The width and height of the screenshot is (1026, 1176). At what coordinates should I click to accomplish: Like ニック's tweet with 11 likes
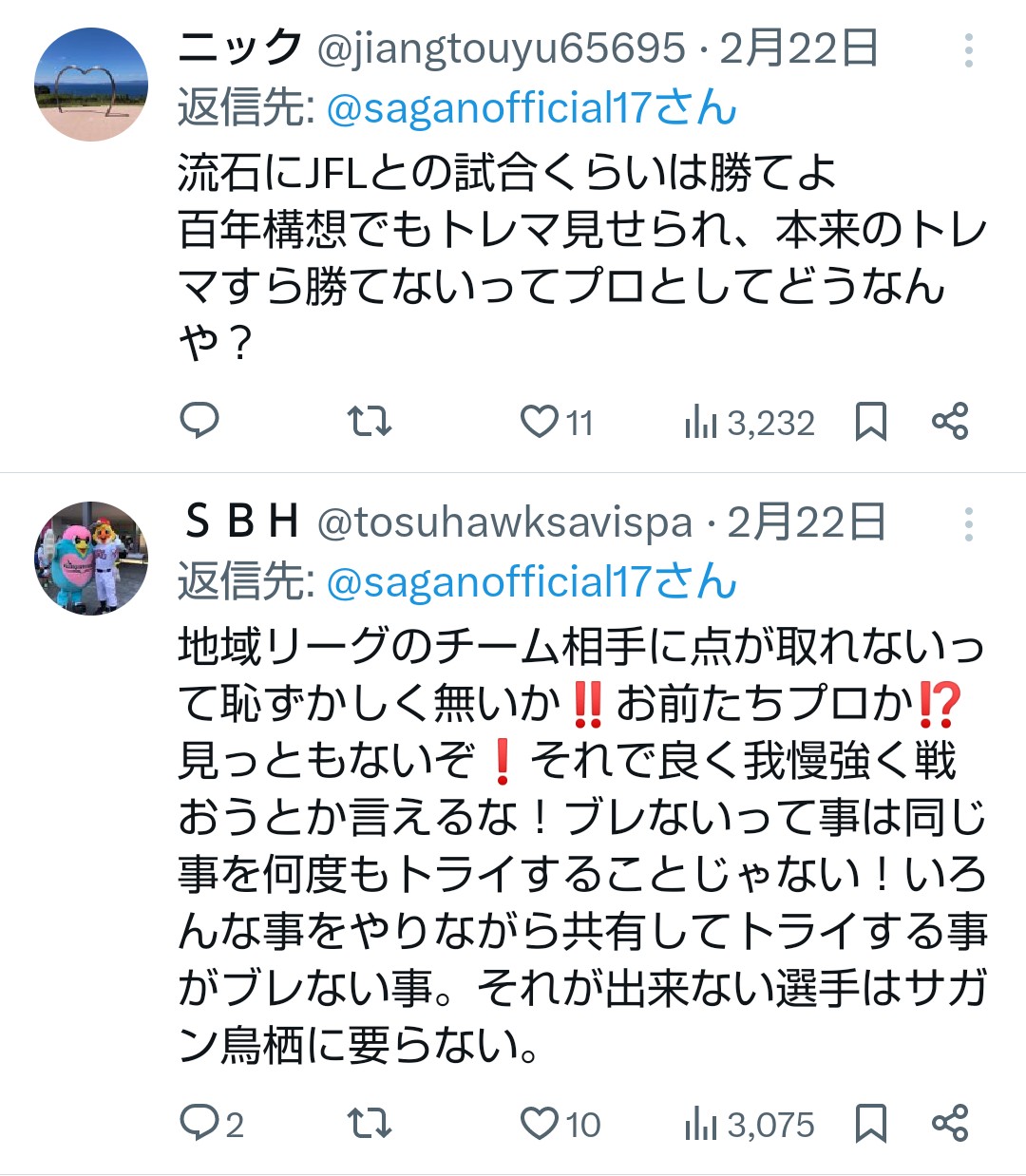[x=540, y=421]
